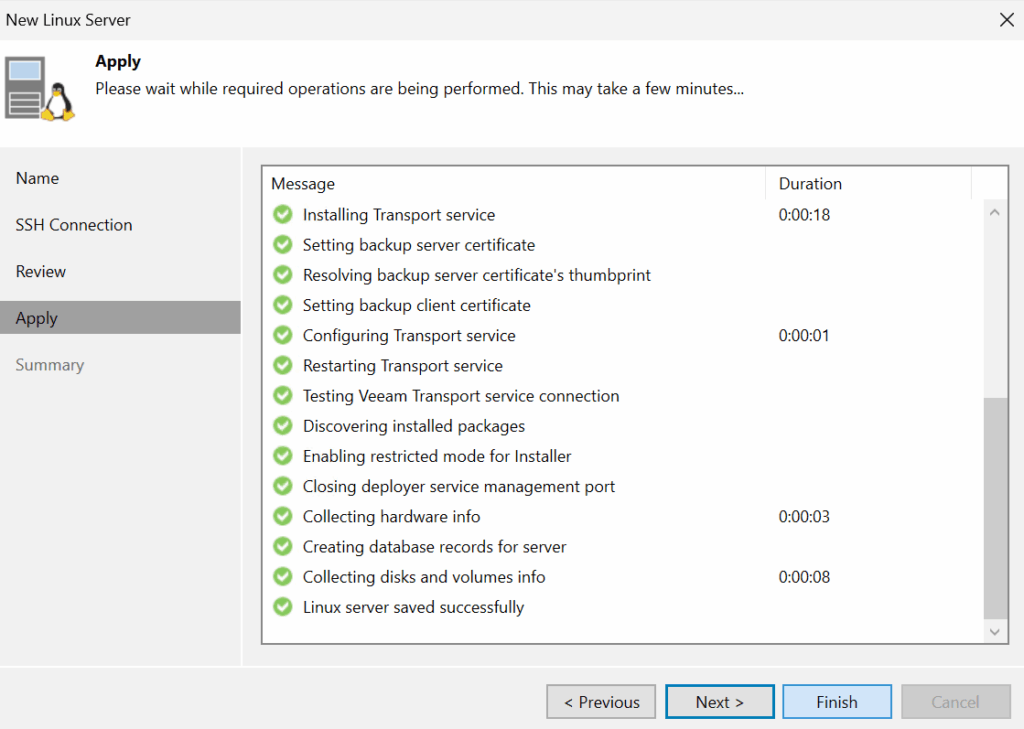1024x729 pixels.
Task: Click the 0:00:08 duration value
Action: point(804,577)
